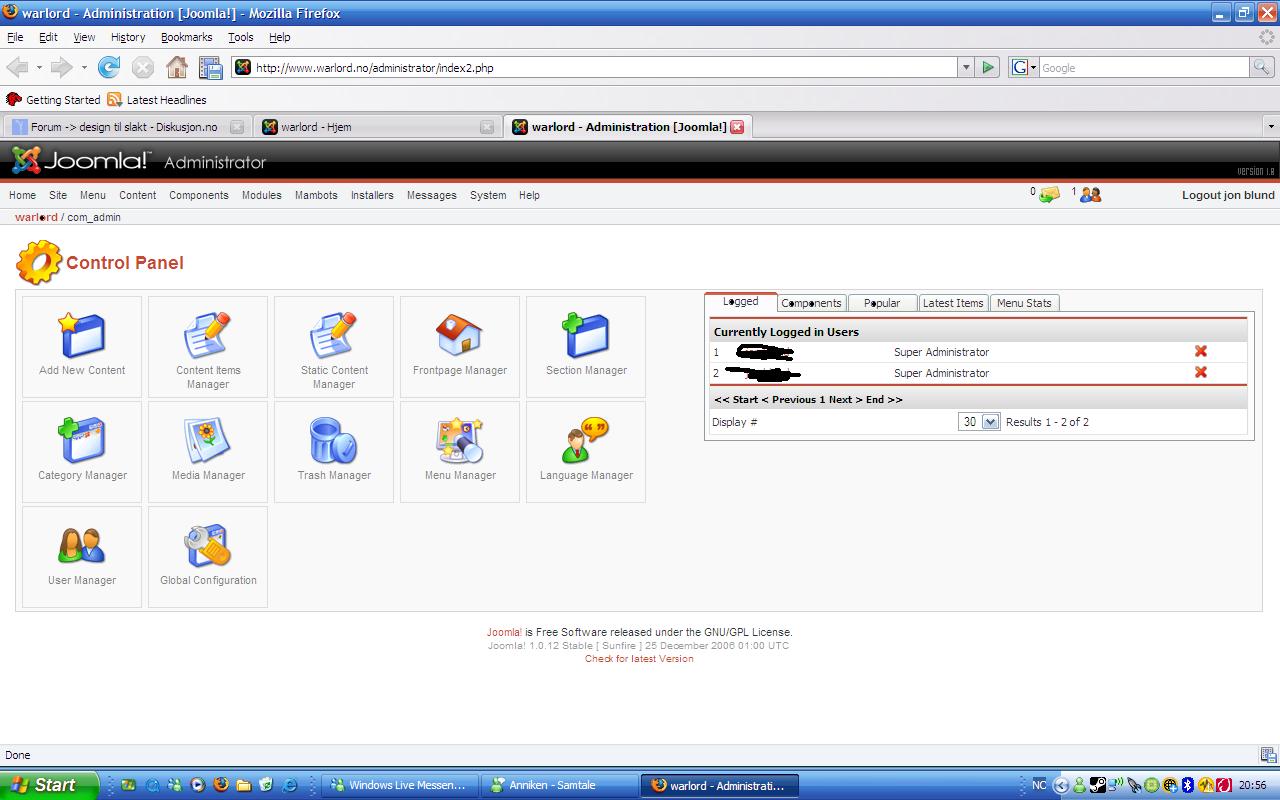Open Language Manager icon
Viewport: 1280px width, 800px height.
(x=586, y=451)
